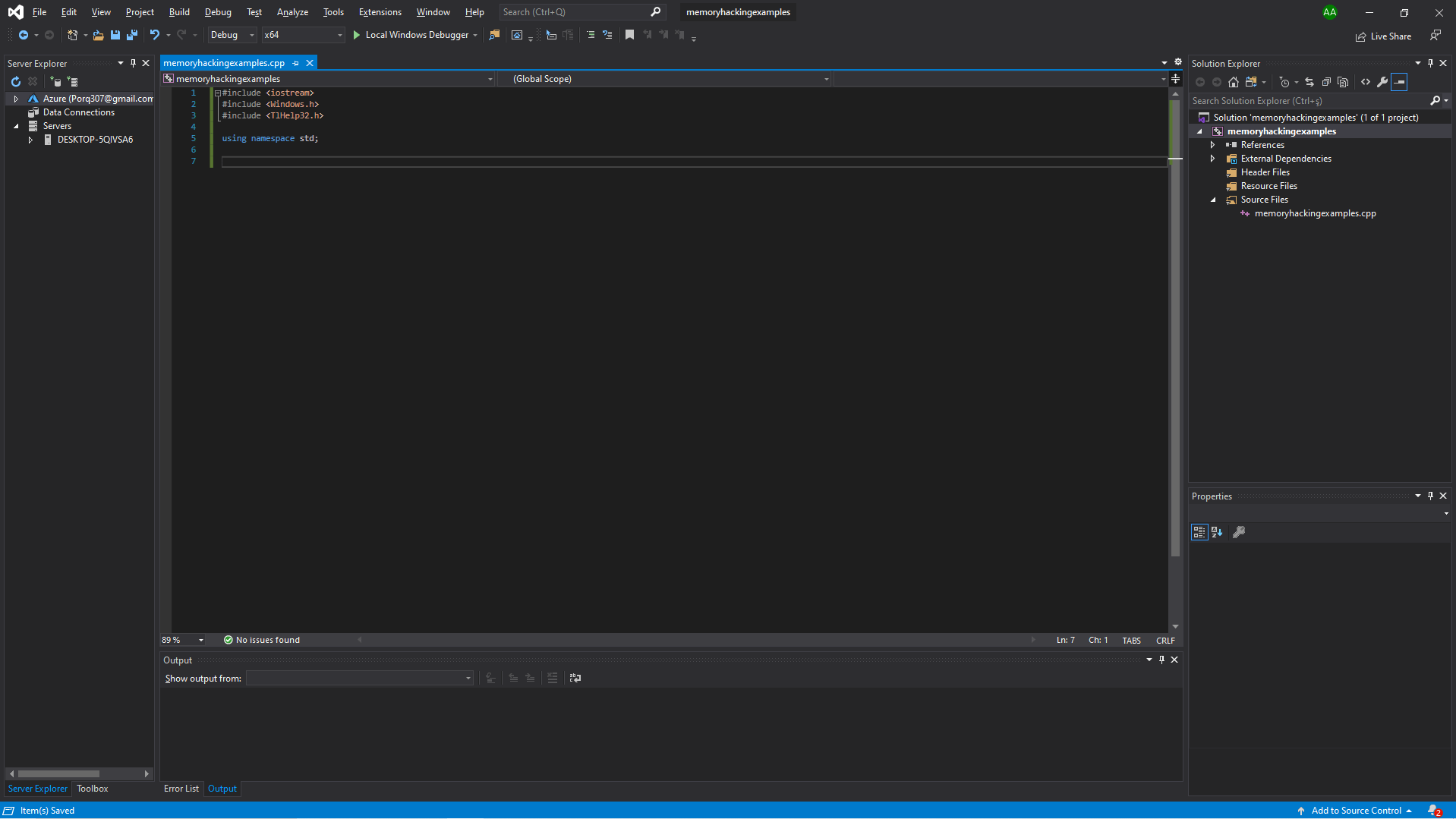The image size is (1456, 819).
Task: Click the Send Feedback icon near Live Share
Action: 1435,35
